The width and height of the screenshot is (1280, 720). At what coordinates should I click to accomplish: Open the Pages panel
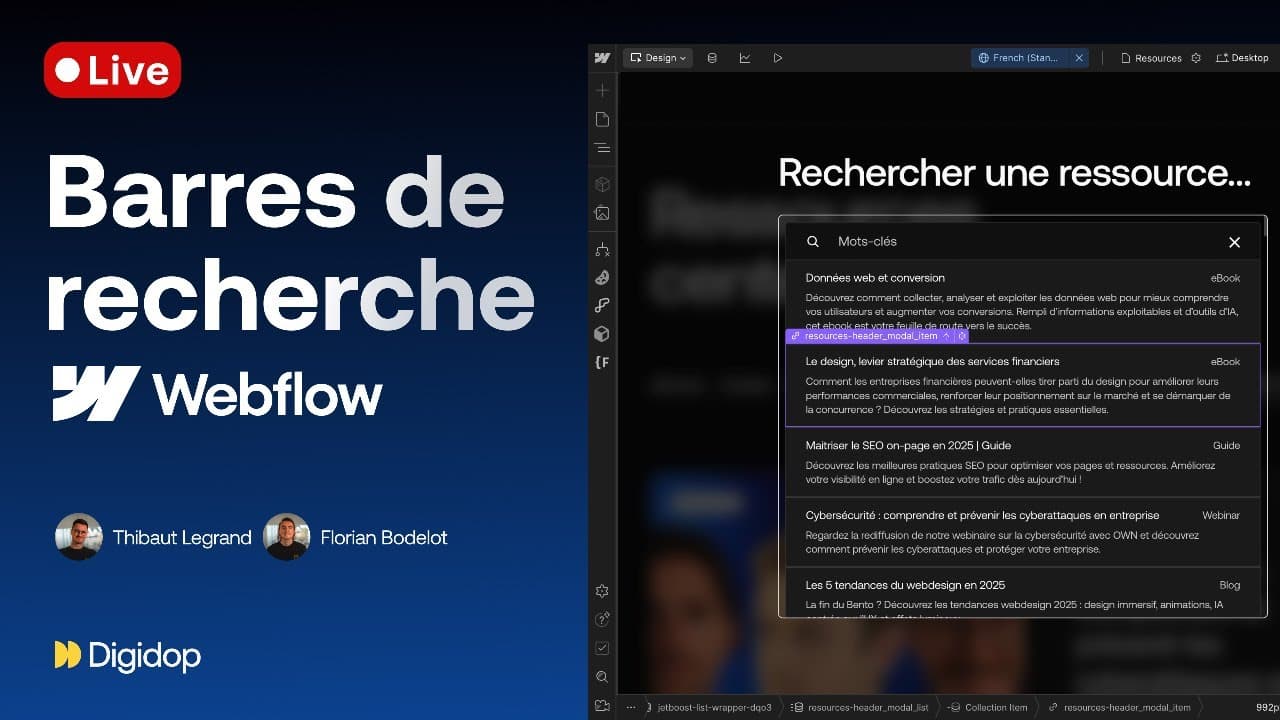(602, 118)
